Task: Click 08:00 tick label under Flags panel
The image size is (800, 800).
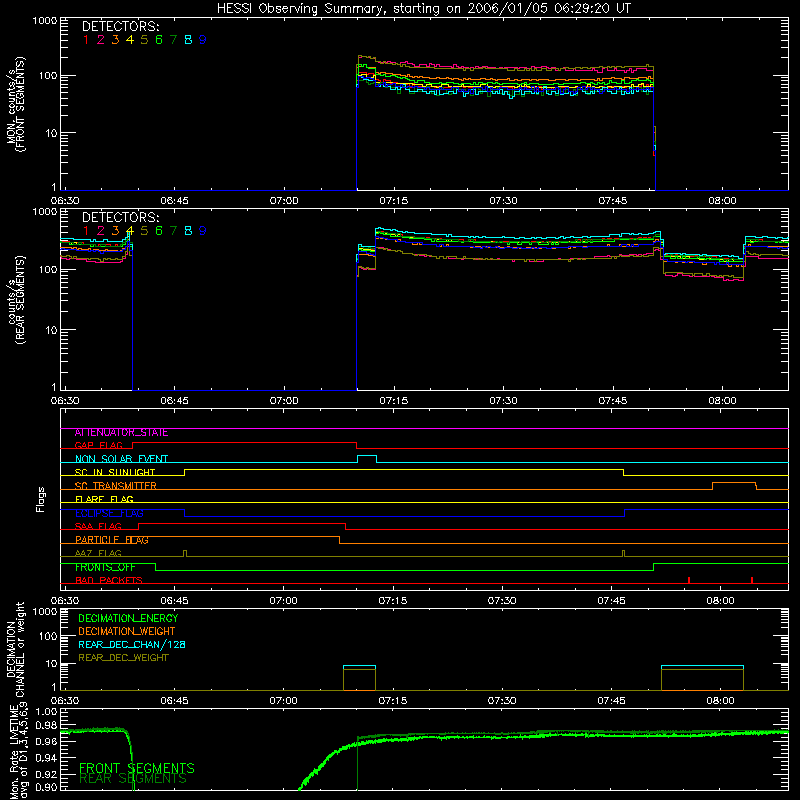Action: (x=721, y=601)
